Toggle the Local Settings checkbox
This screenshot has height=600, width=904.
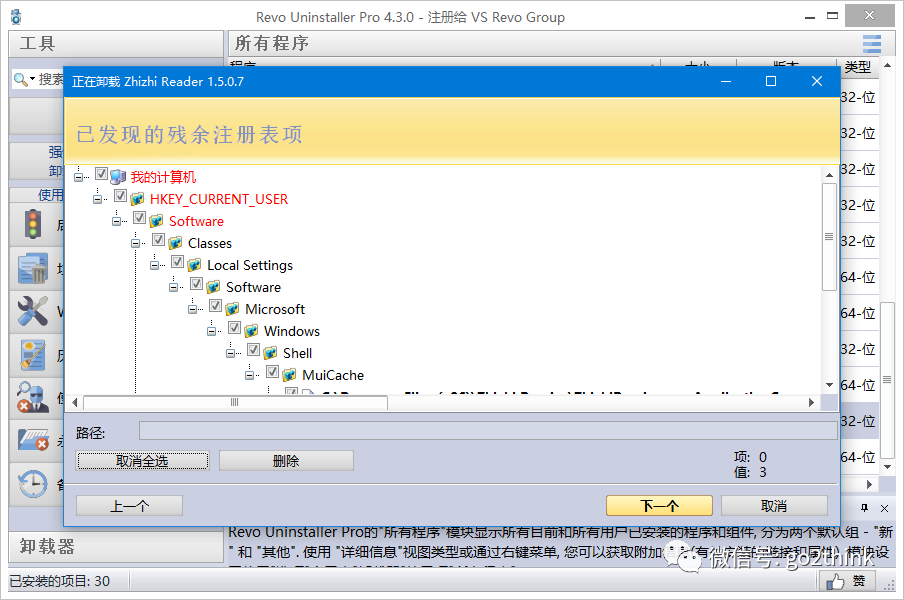(x=178, y=262)
